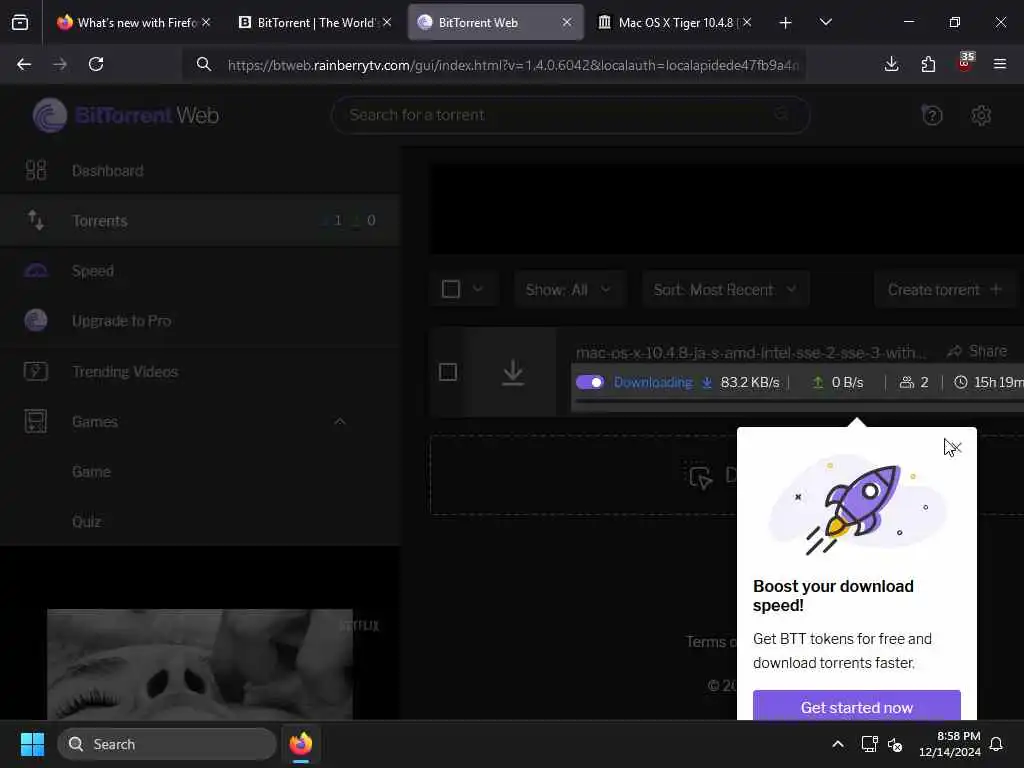Open the list all tabs dropdown
The height and width of the screenshot is (768, 1024).
[825, 22]
